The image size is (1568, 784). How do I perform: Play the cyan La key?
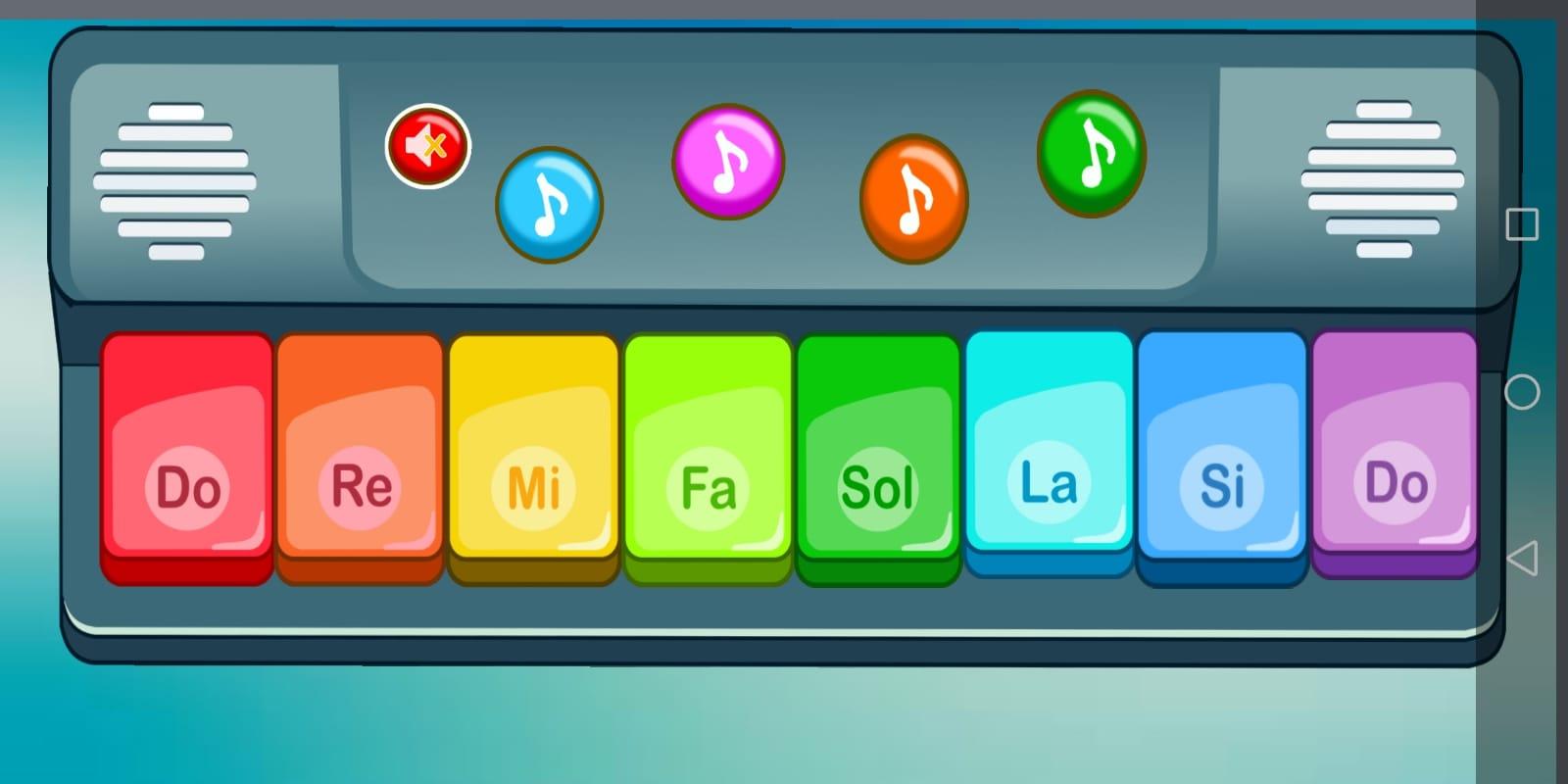coord(1049,453)
